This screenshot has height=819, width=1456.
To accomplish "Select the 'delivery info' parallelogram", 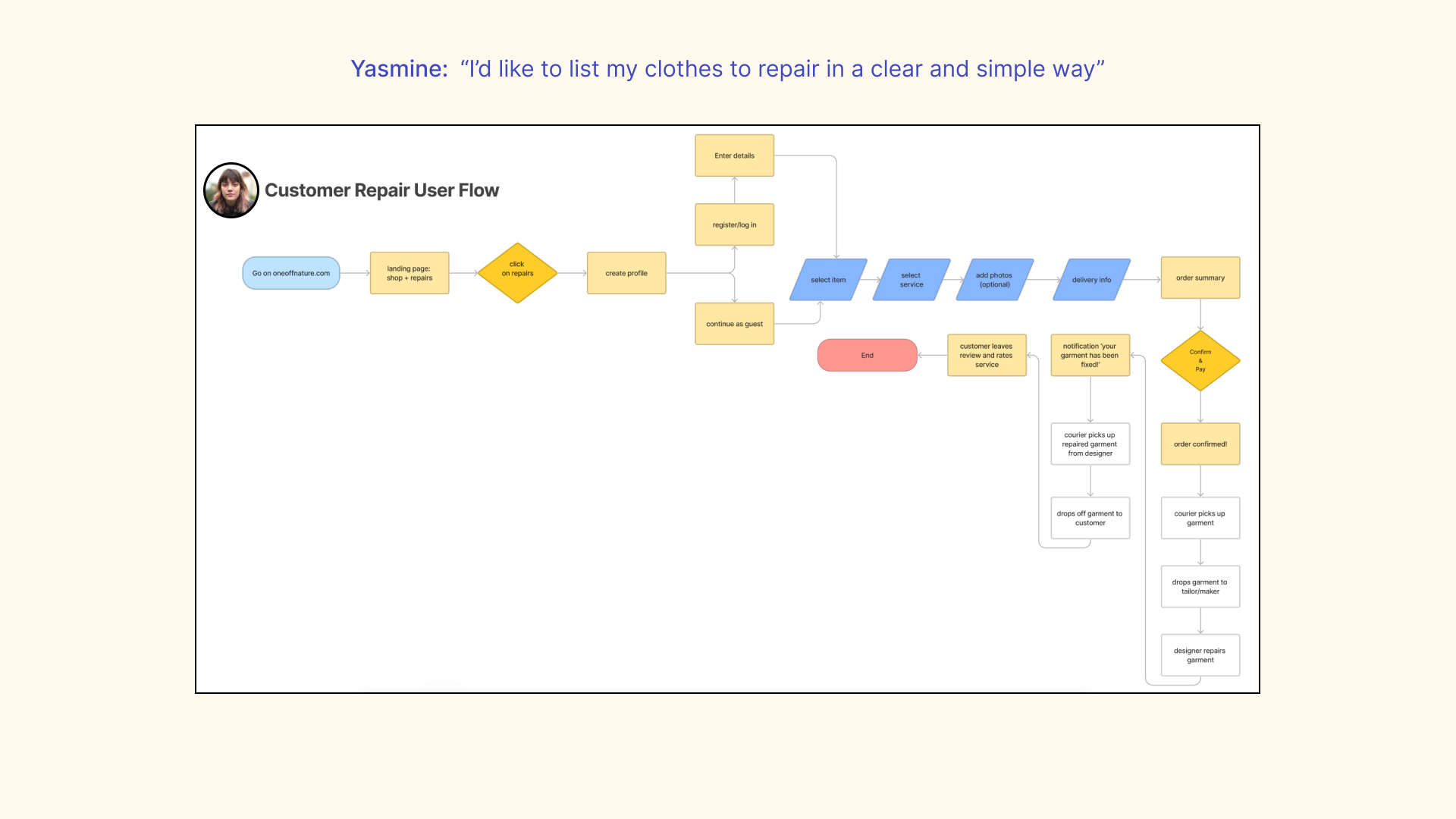I will point(1091,280).
